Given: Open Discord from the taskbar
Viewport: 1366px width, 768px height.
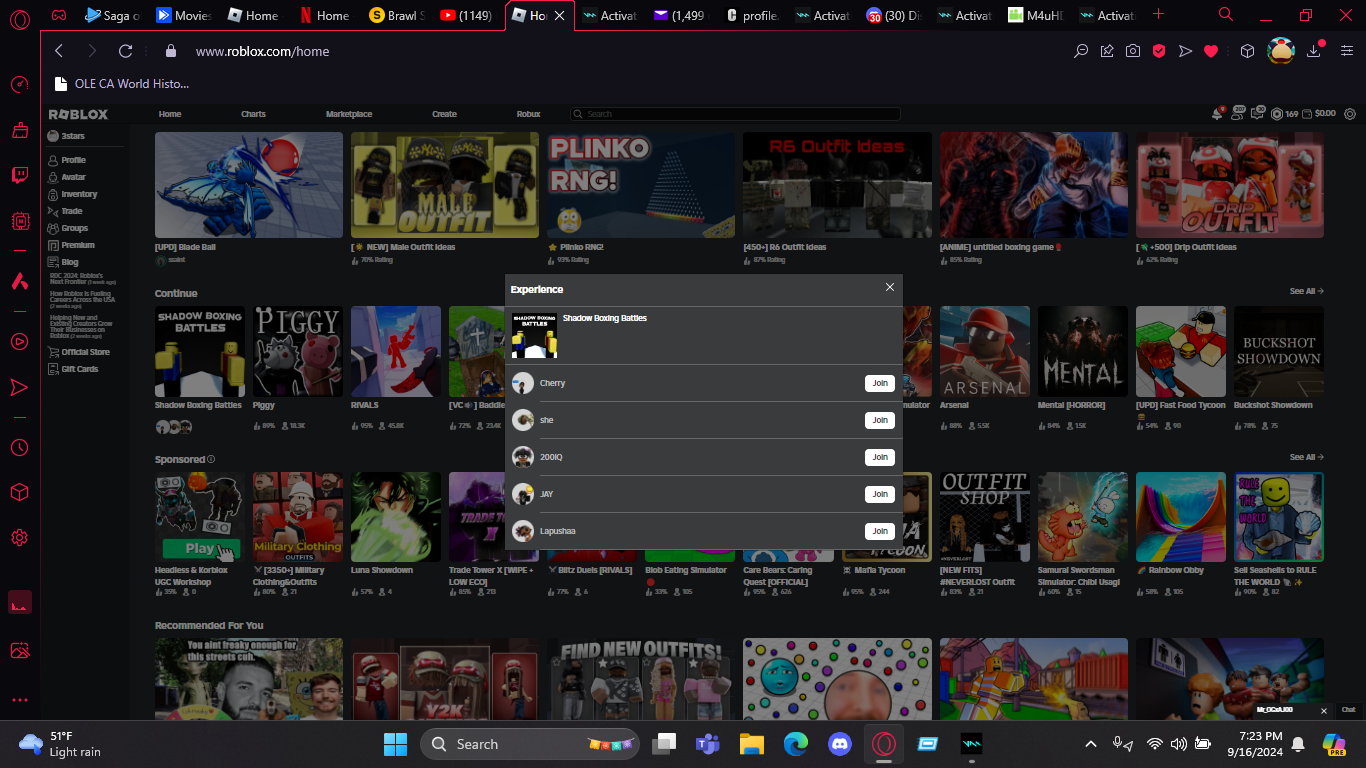Looking at the screenshot, I should (839, 744).
